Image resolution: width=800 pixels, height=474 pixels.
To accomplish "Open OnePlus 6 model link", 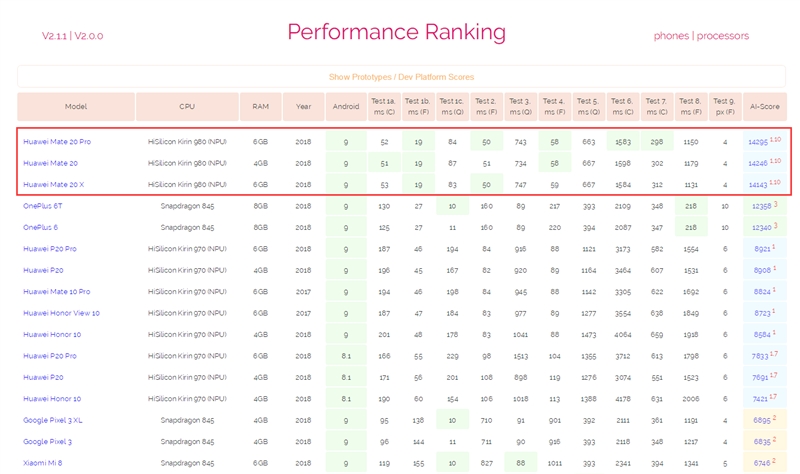I will pos(40,227).
